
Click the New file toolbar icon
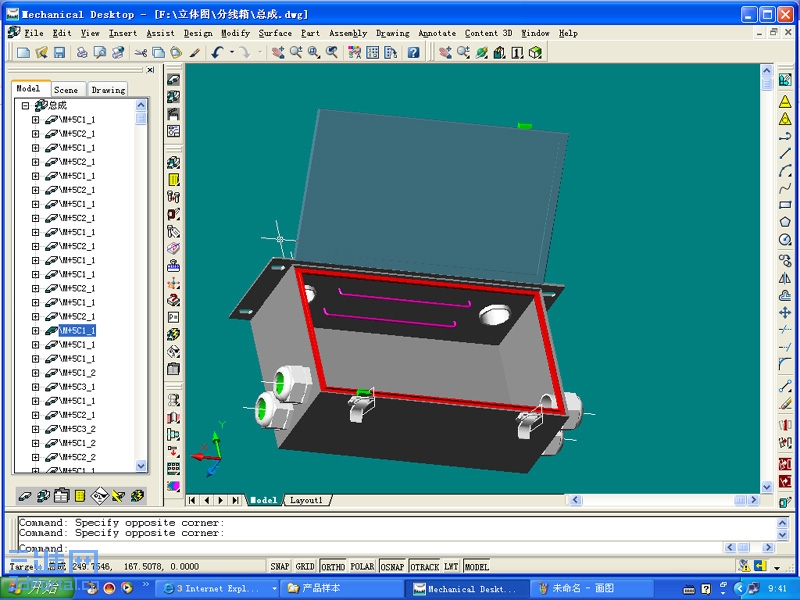23,52
